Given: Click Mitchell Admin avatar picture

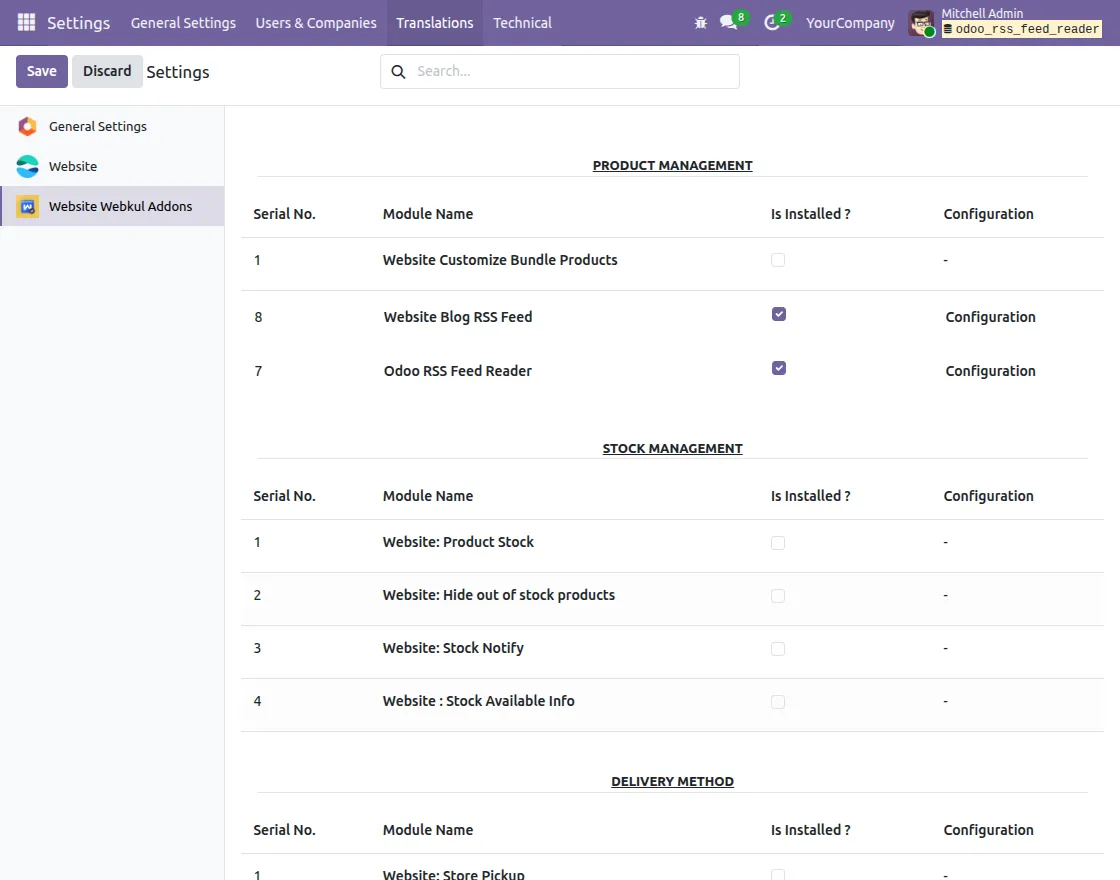Looking at the screenshot, I should pyautogui.click(x=921, y=23).
